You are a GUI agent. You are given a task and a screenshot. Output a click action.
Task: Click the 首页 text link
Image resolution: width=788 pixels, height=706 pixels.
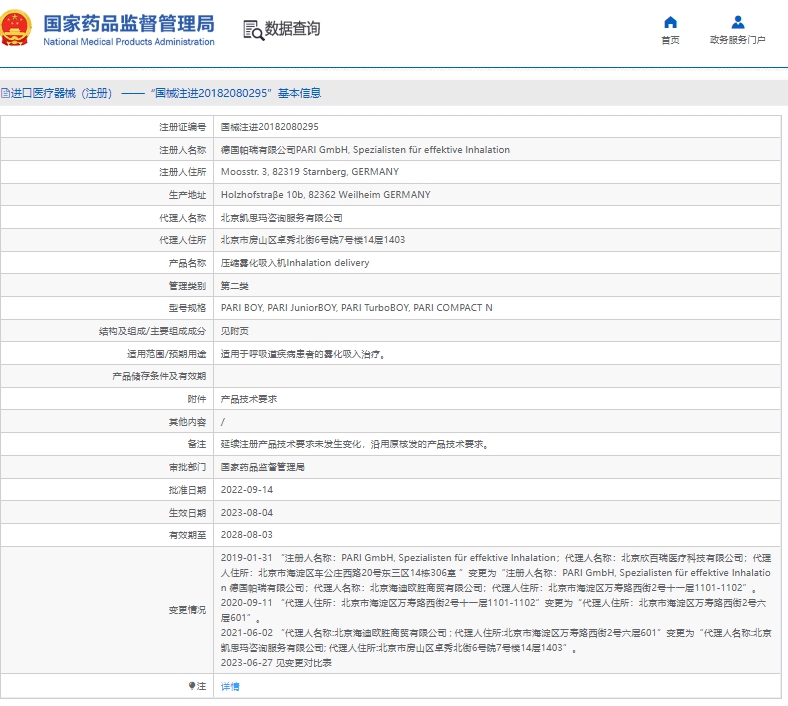670,40
